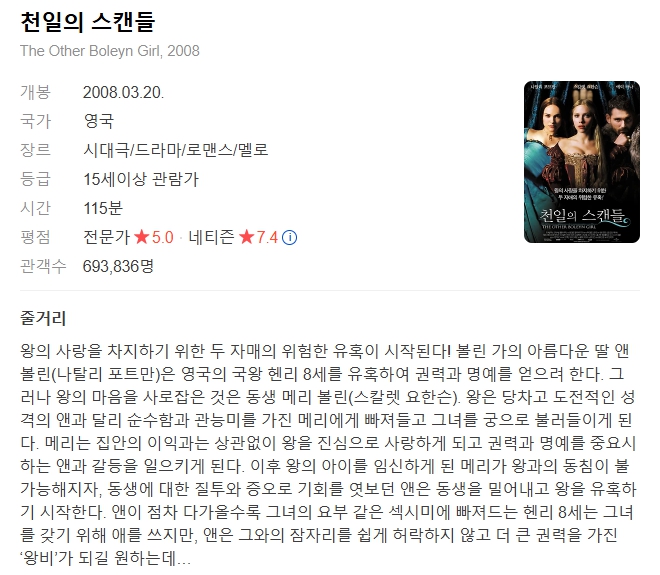
Task: Click the 줄거리 section heading
Action: pyautogui.click(x=43, y=318)
